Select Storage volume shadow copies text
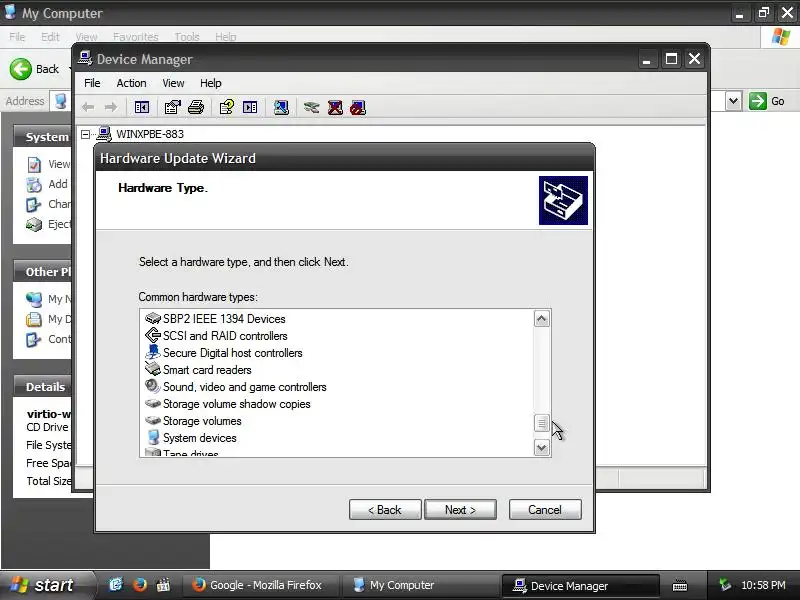 [237, 404]
